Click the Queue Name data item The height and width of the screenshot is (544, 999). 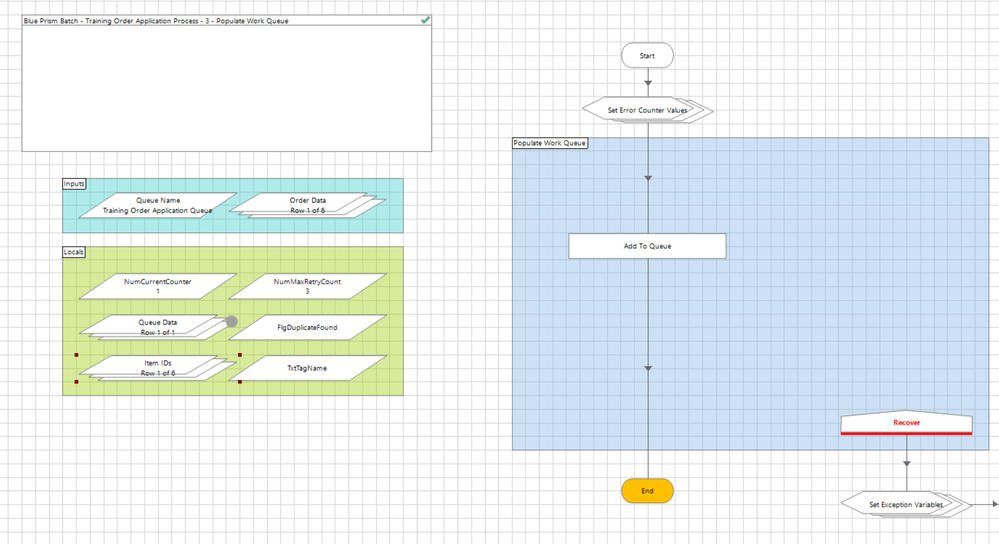(158, 205)
